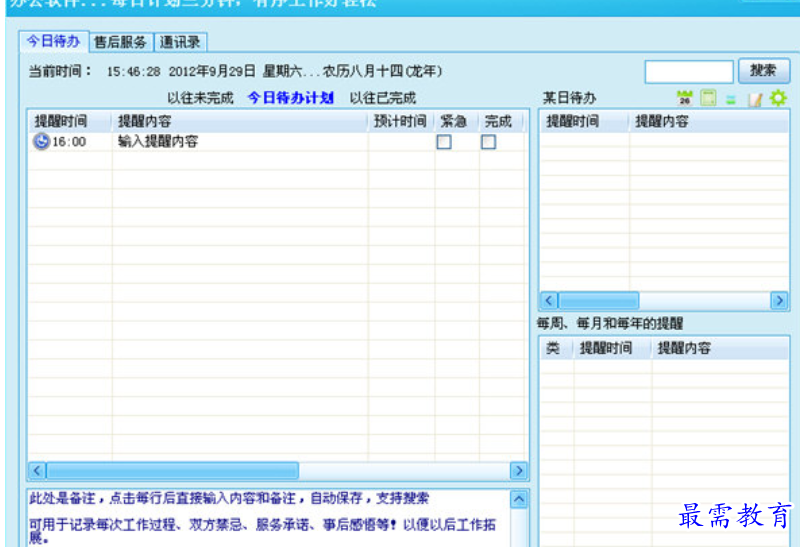Click 某日待办 left scroll arrow
800x547 pixels.
(x=549, y=301)
